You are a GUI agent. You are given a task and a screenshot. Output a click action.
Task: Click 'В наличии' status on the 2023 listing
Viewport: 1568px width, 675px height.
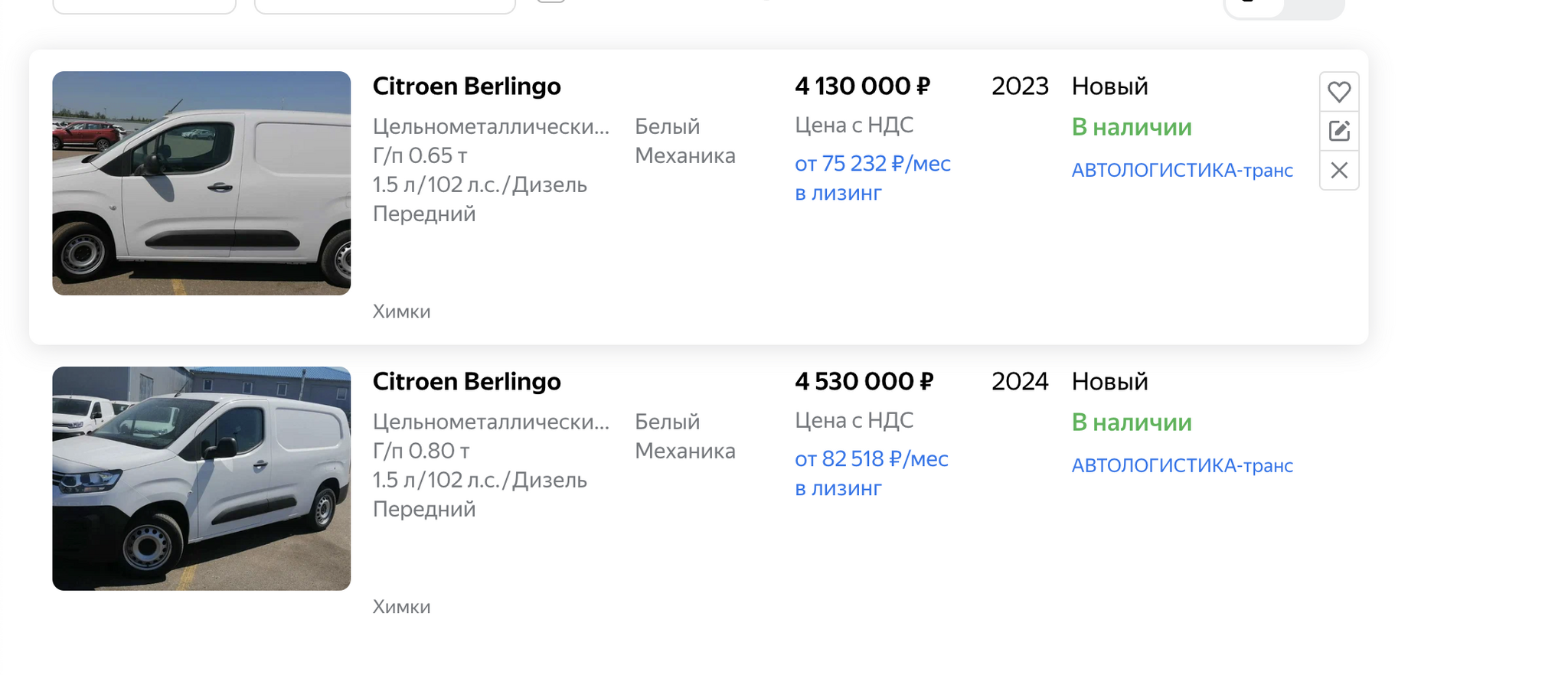click(1131, 127)
